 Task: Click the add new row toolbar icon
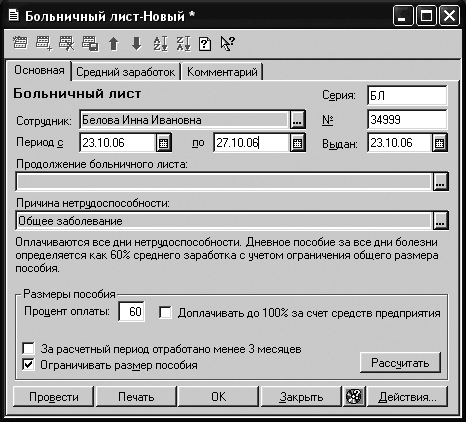click(x=44, y=43)
